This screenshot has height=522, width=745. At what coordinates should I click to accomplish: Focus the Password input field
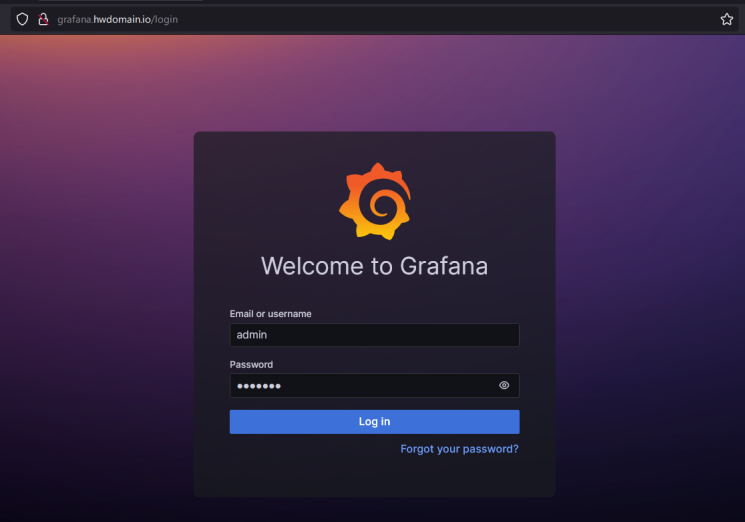360,386
